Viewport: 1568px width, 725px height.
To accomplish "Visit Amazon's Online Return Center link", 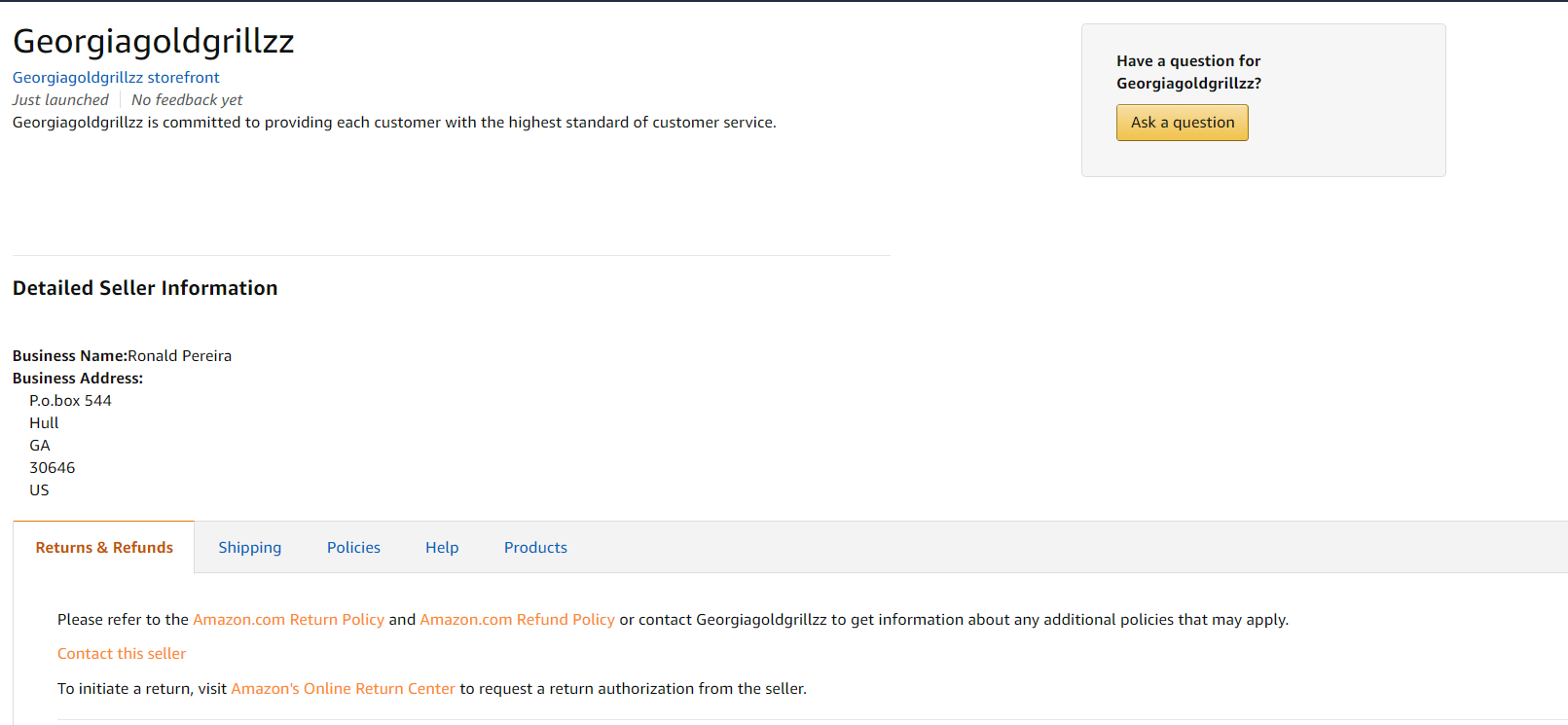I will tap(343, 689).
